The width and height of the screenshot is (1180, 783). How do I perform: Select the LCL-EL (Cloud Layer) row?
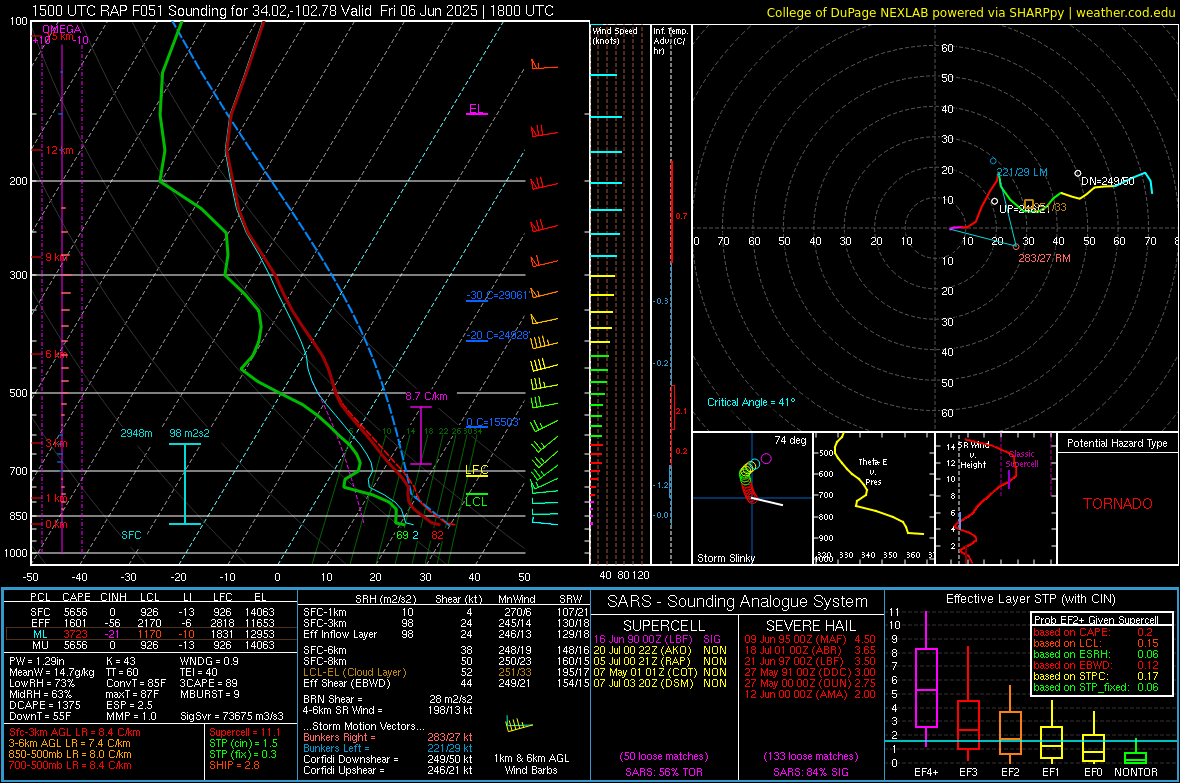(x=446, y=672)
